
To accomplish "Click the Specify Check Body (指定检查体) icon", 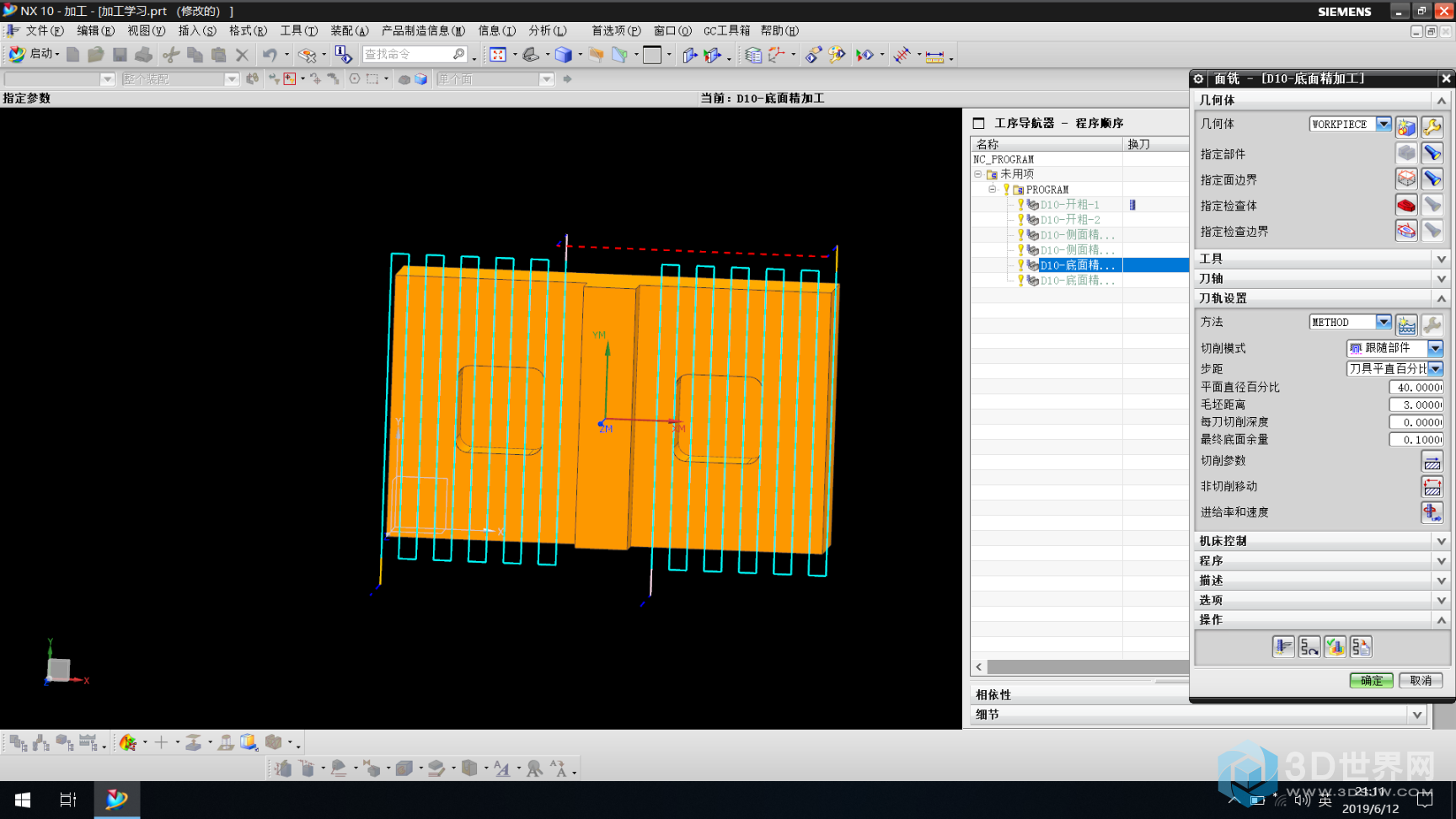I will 1406,205.
